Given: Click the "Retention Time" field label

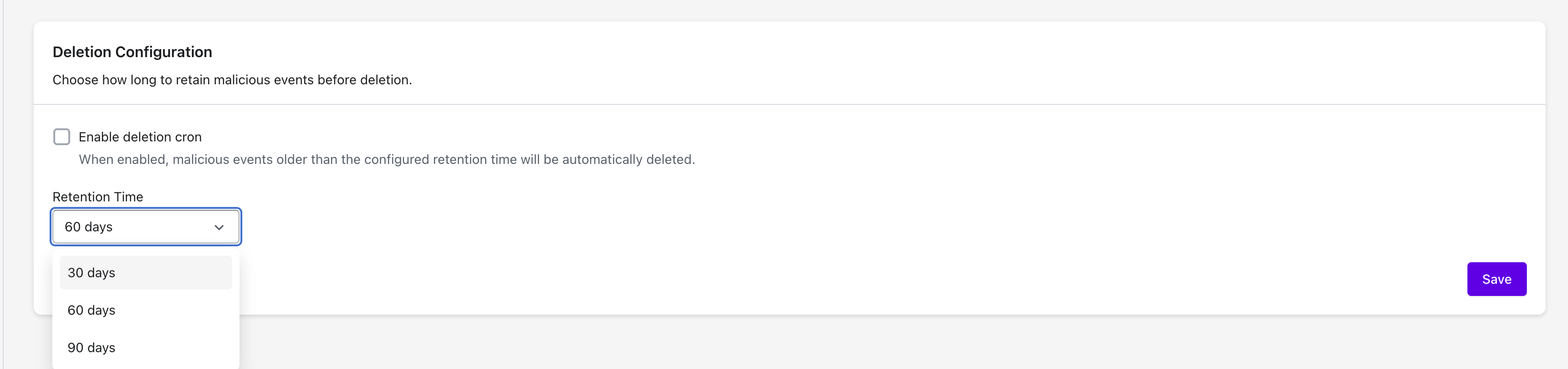Looking at the screenshot, I should (x=98, y=197).
